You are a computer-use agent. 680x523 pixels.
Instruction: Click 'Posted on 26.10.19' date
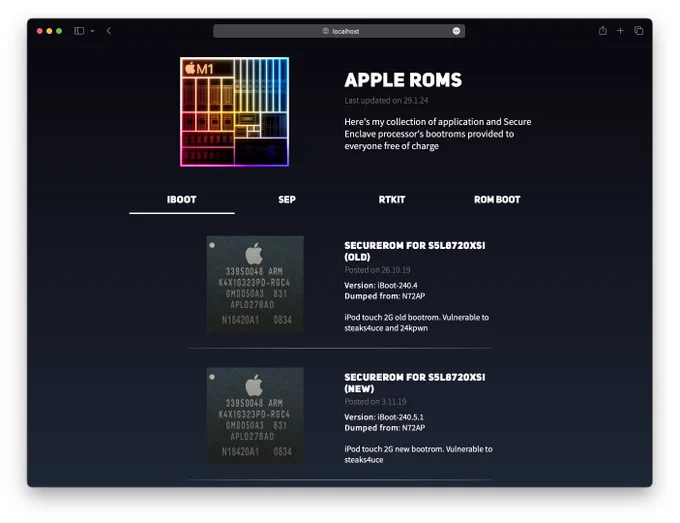[377, 270]
